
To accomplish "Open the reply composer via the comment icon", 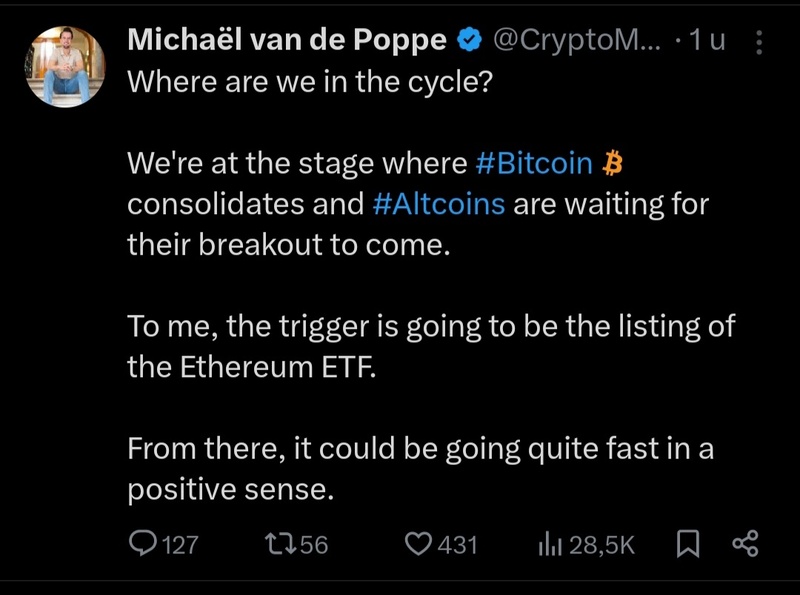I will click(144, 542).
